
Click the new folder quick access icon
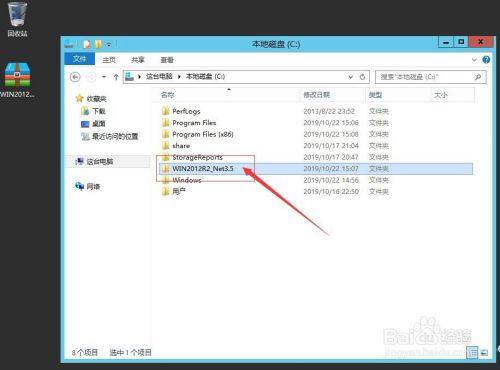point(98,44)
